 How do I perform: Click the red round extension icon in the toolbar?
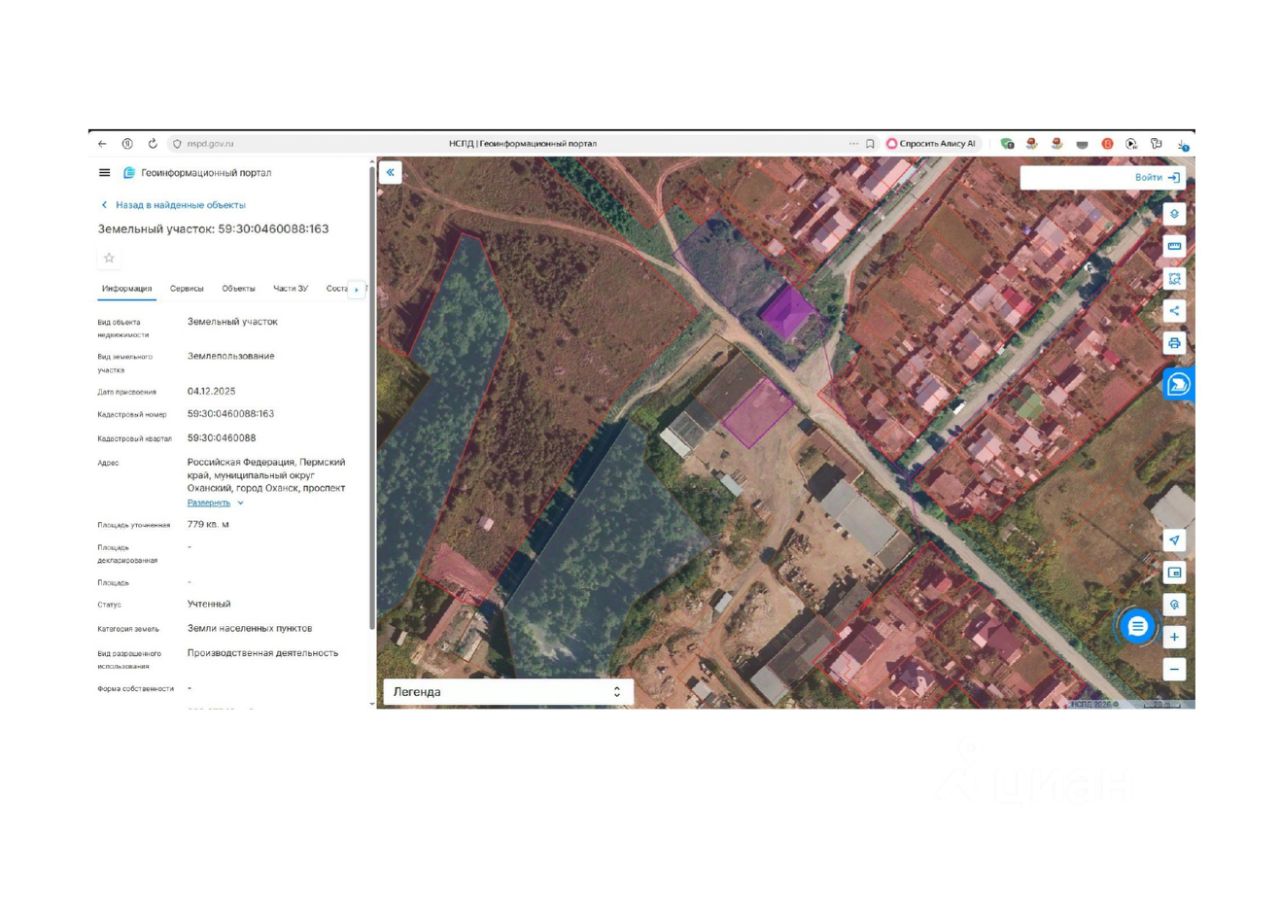[1107, 144]
